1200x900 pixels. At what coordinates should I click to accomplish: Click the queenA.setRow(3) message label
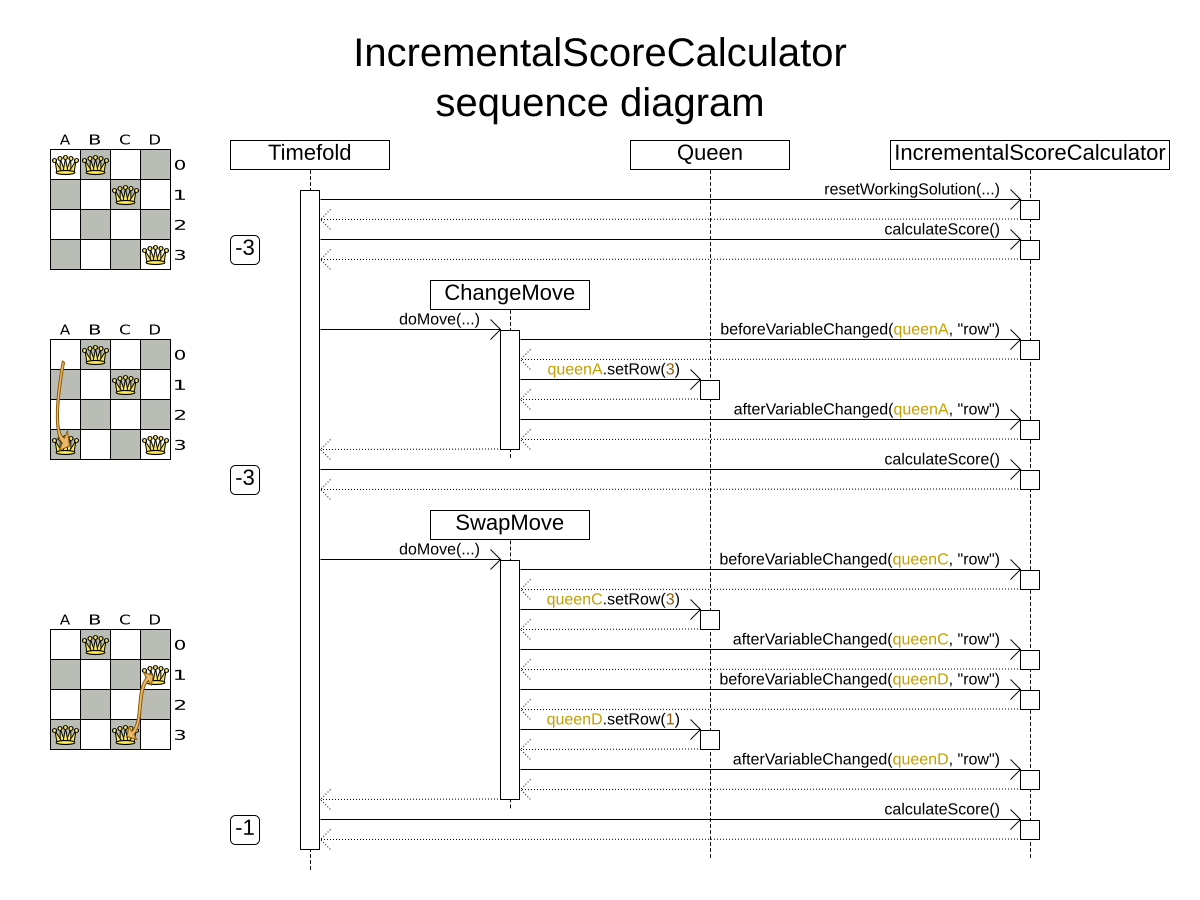tap(613, 369)
